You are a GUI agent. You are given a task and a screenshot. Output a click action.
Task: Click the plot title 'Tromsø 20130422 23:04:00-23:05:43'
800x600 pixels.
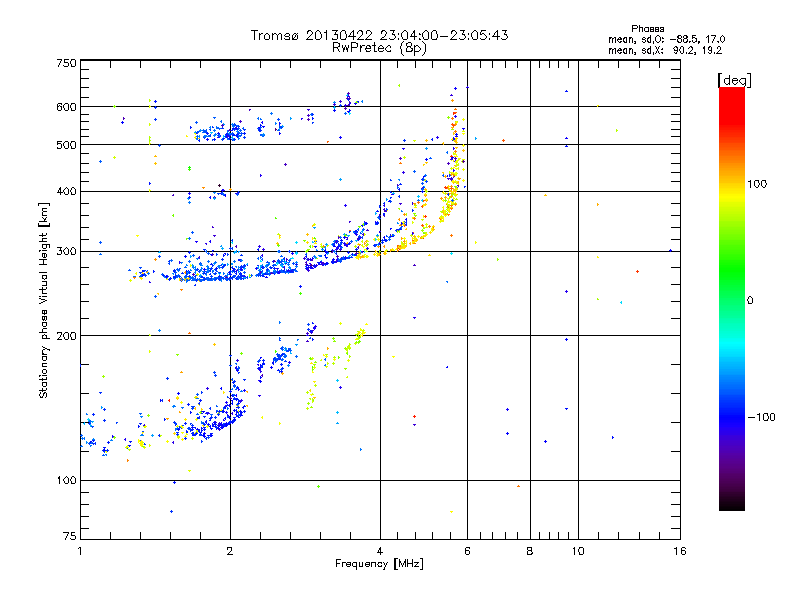[380, 35]
